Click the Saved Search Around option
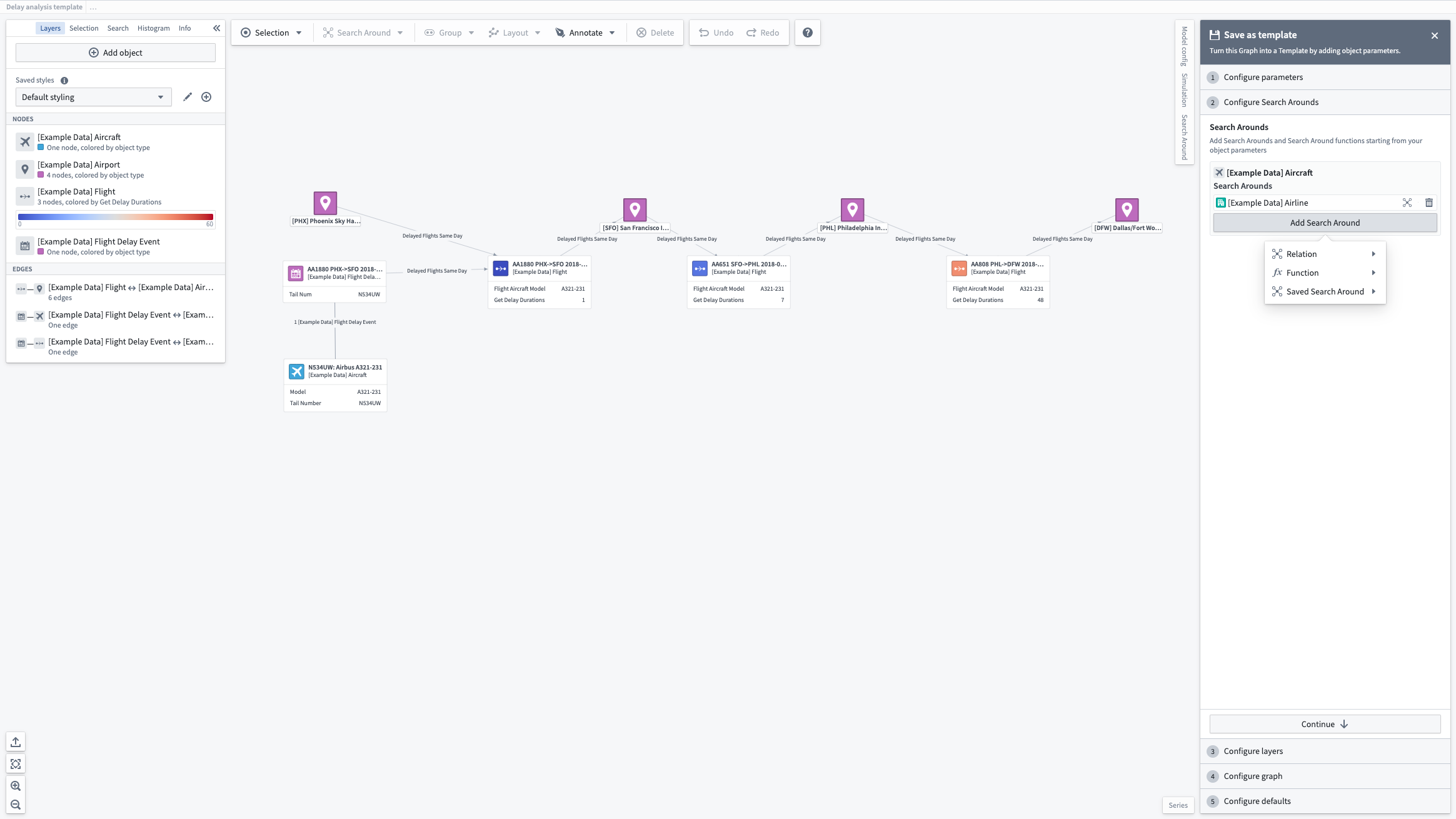The height and width of the screenshot is (819, 1456). [x=1325, y=291]
